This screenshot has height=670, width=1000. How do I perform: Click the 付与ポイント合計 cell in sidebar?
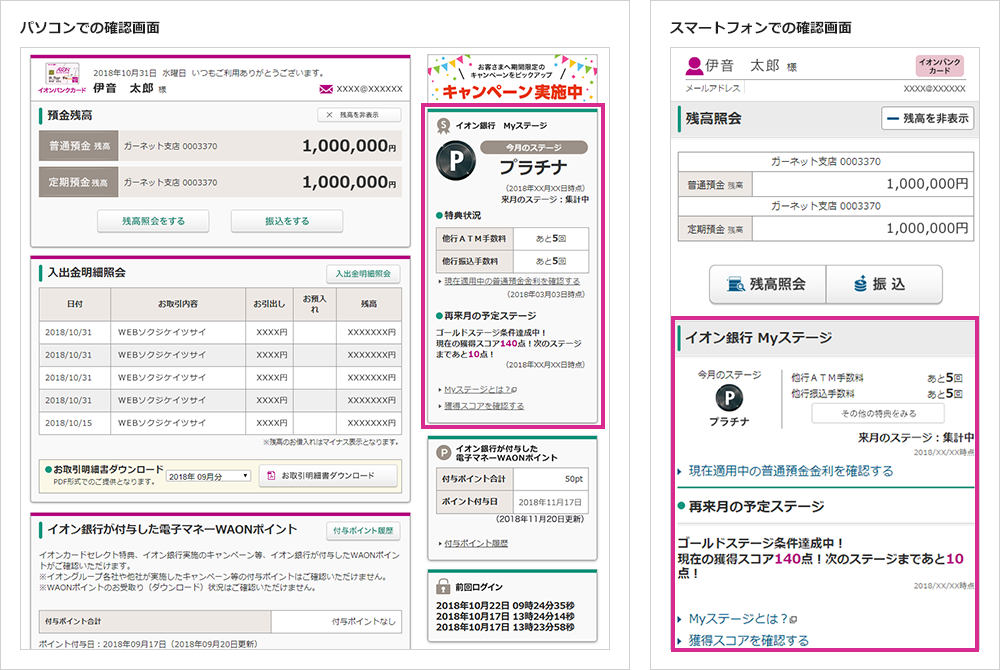474,479
